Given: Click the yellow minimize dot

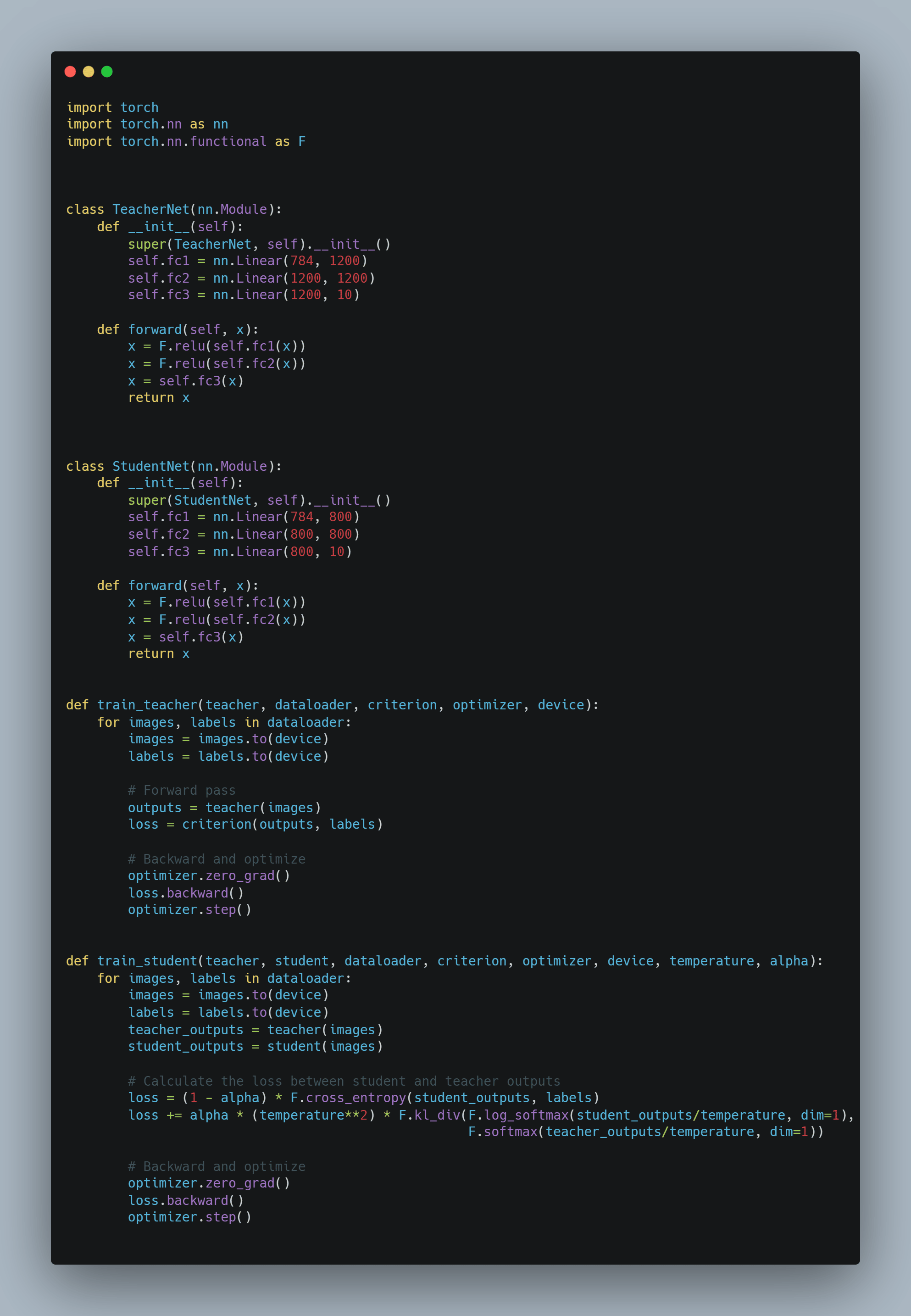Looking at the screenshot, I should 89,72.
